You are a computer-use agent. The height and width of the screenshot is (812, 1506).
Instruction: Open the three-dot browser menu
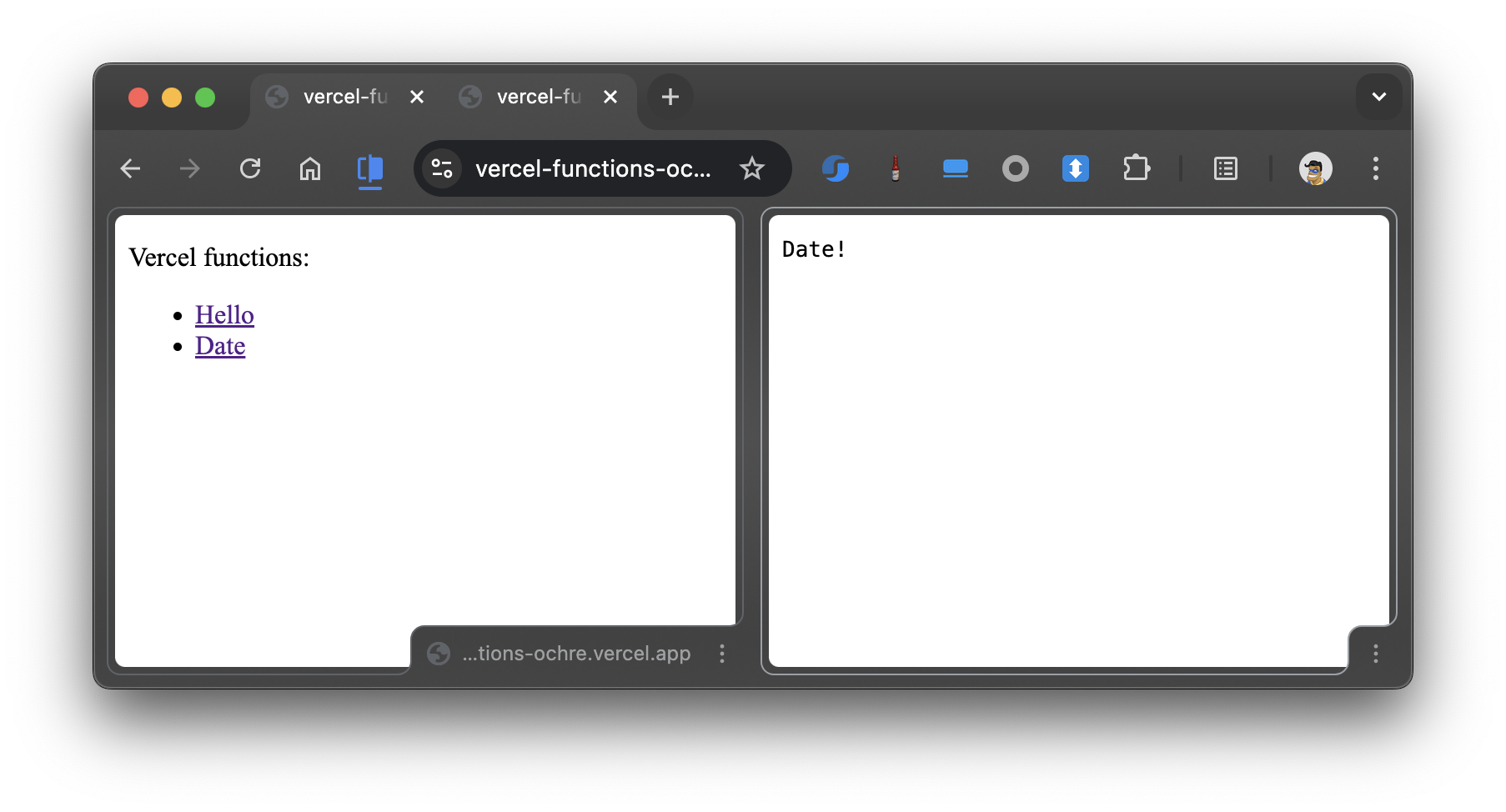pos(1375,168)
